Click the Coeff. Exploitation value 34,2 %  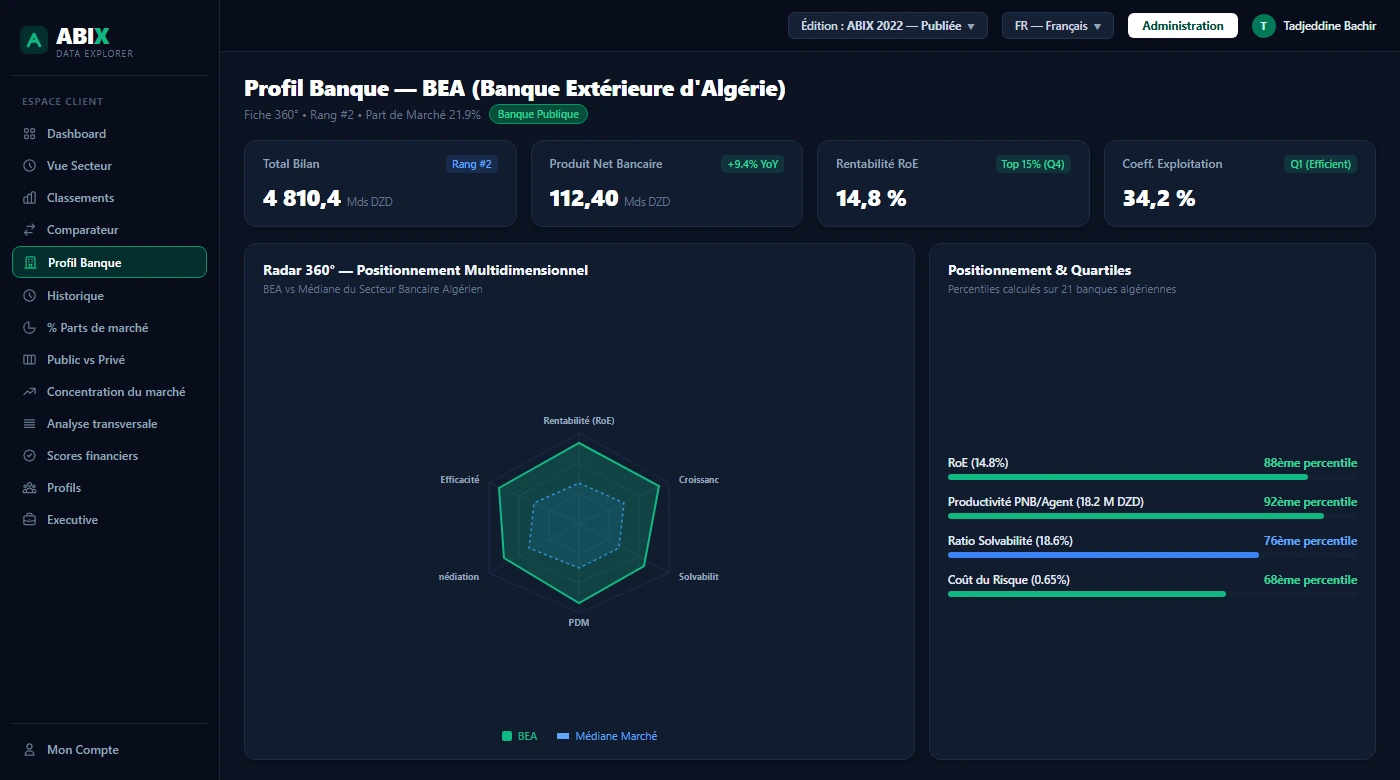tap(1159, 198)
